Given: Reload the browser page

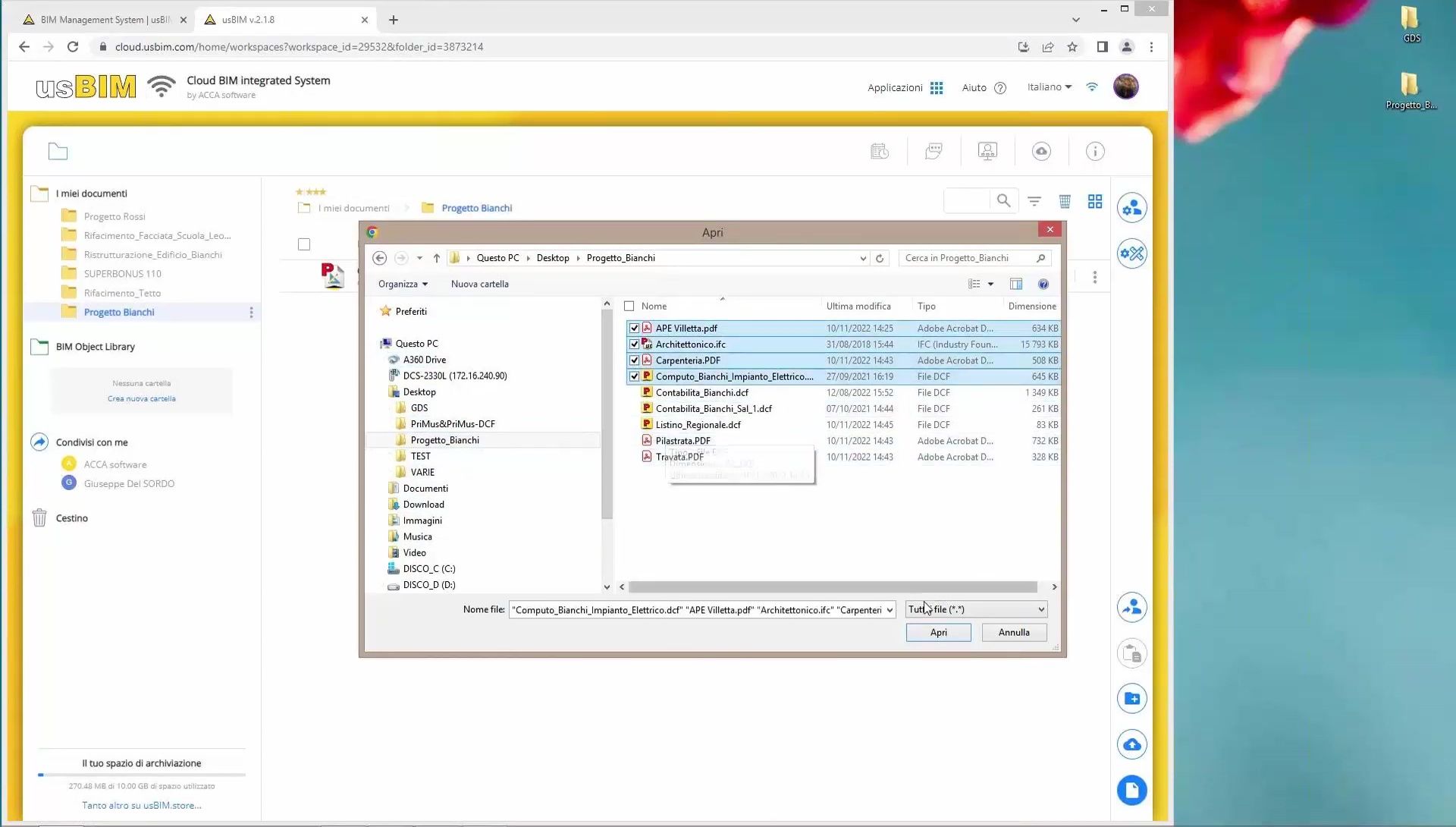Looking at the screenshot, I should [x=73, y=47].
